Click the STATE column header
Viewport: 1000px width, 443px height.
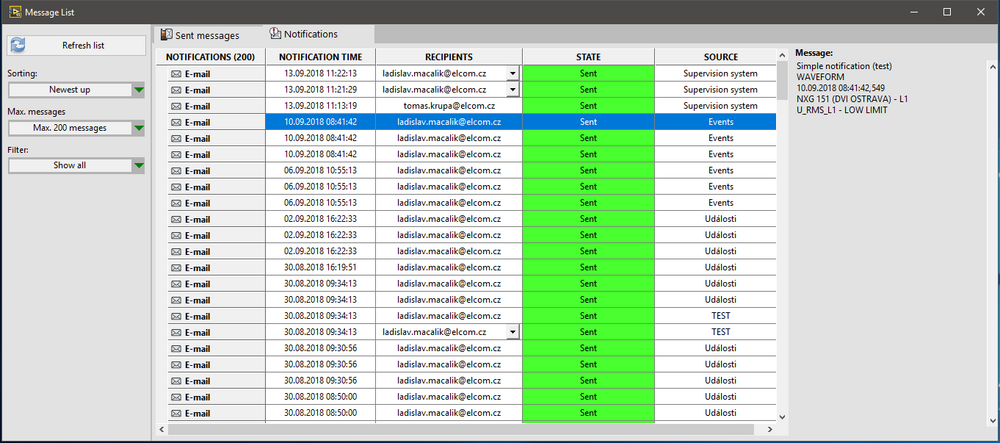pos(588,57)
